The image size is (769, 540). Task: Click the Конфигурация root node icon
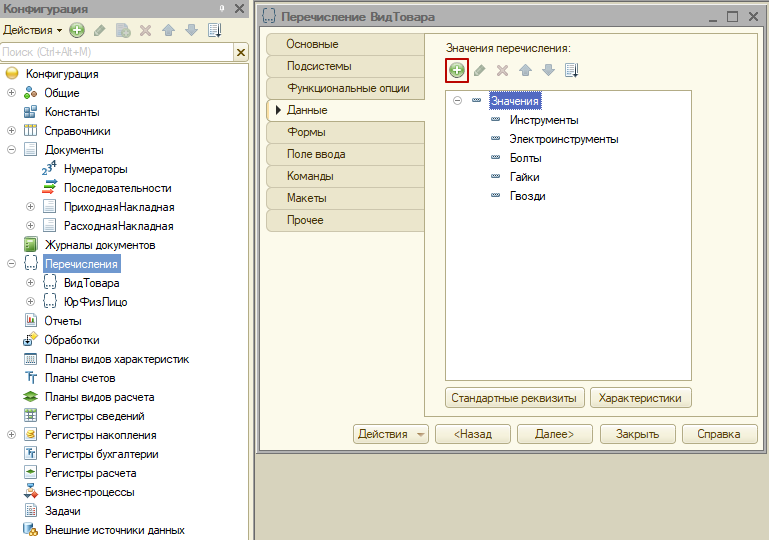(12, 74)
